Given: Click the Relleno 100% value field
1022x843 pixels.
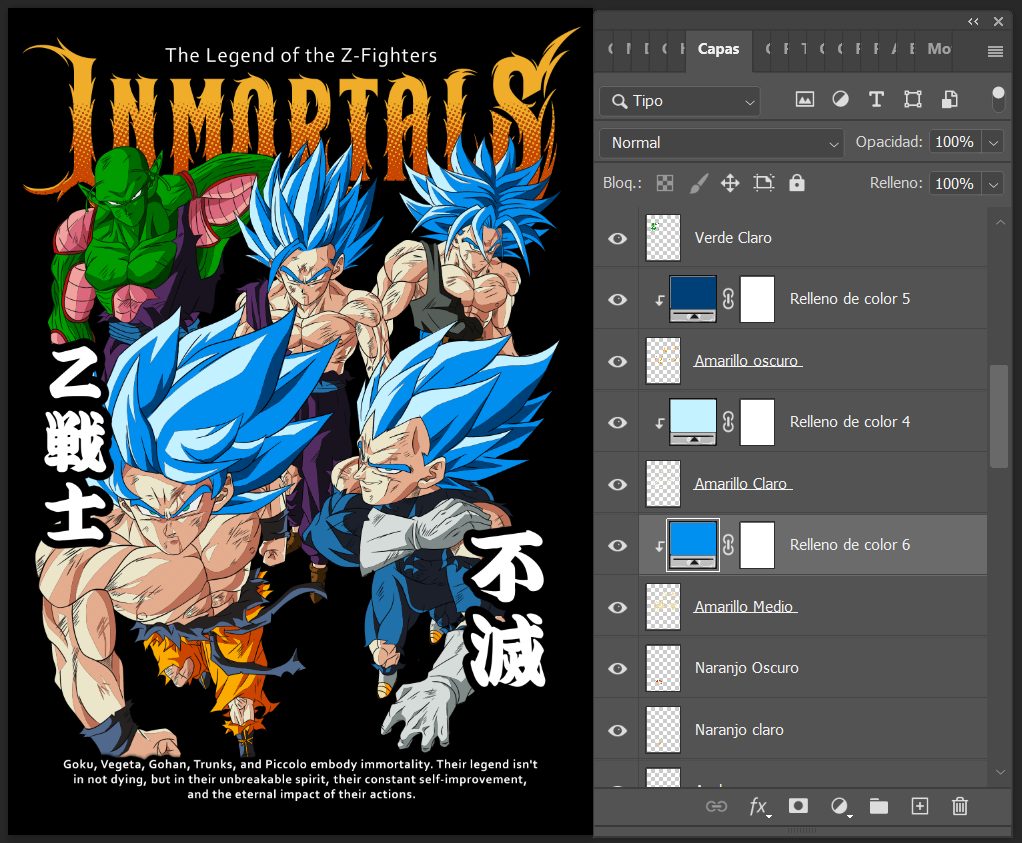Looking at the screenshot, I should (x=954, y=184).
